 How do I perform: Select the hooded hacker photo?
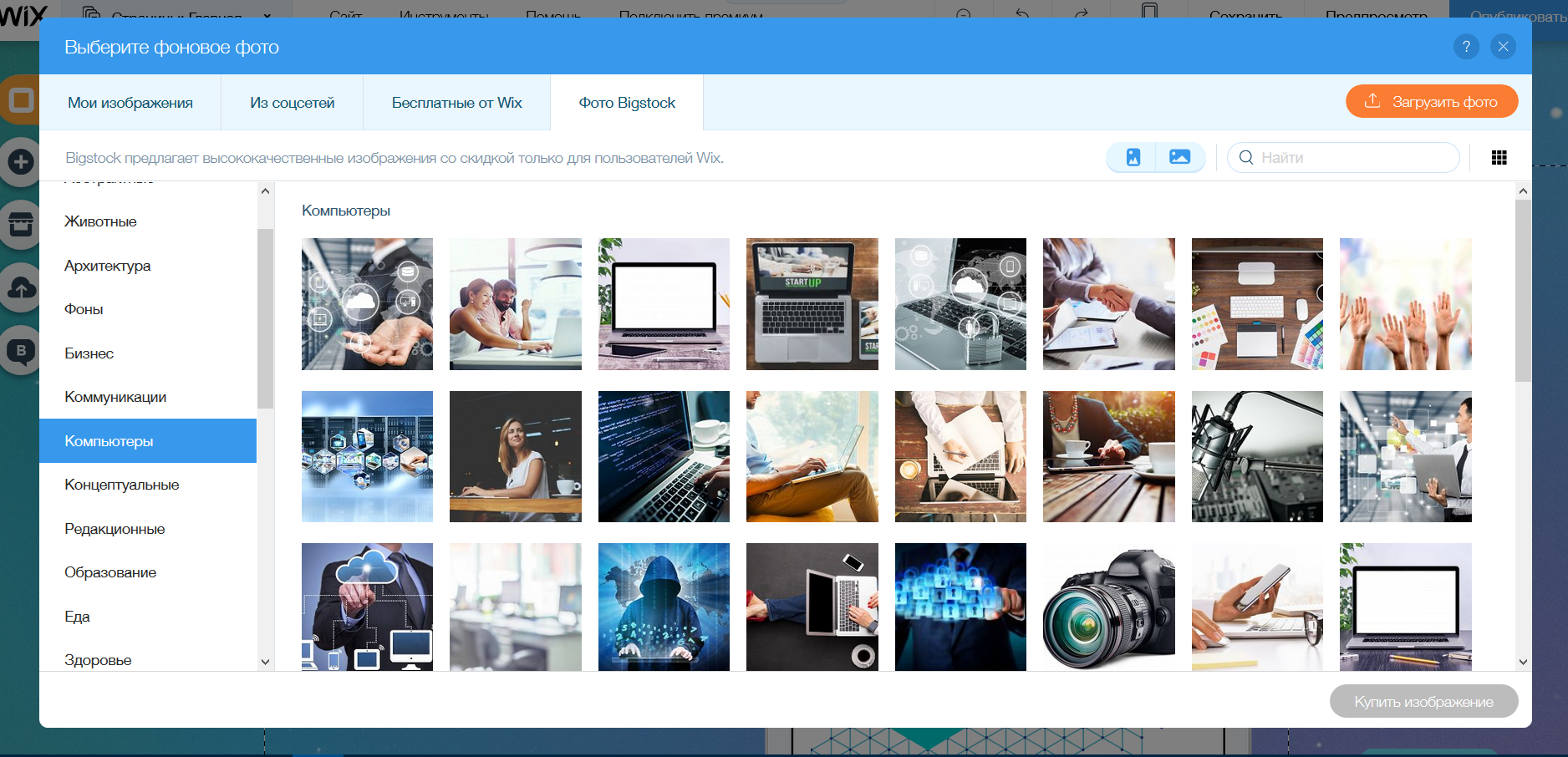pos(664,607)
